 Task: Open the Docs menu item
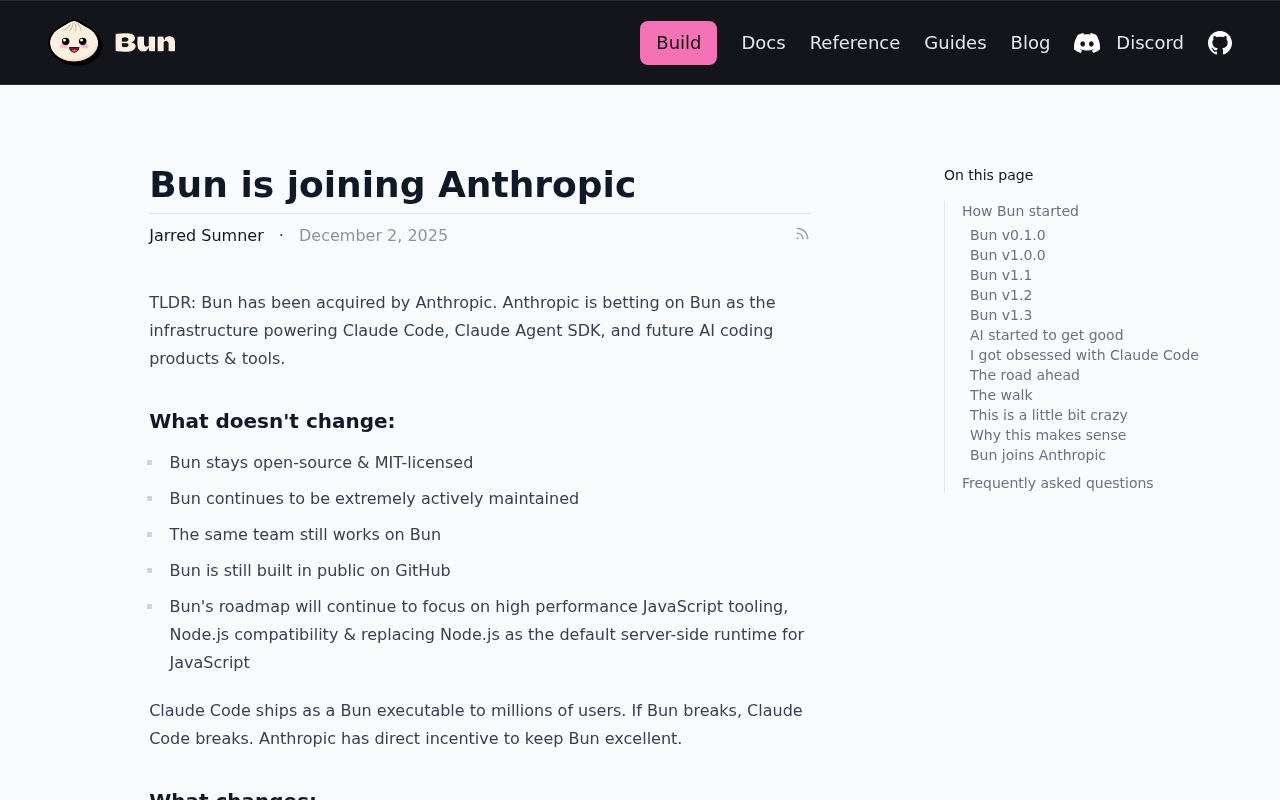[x=763, y=43]
